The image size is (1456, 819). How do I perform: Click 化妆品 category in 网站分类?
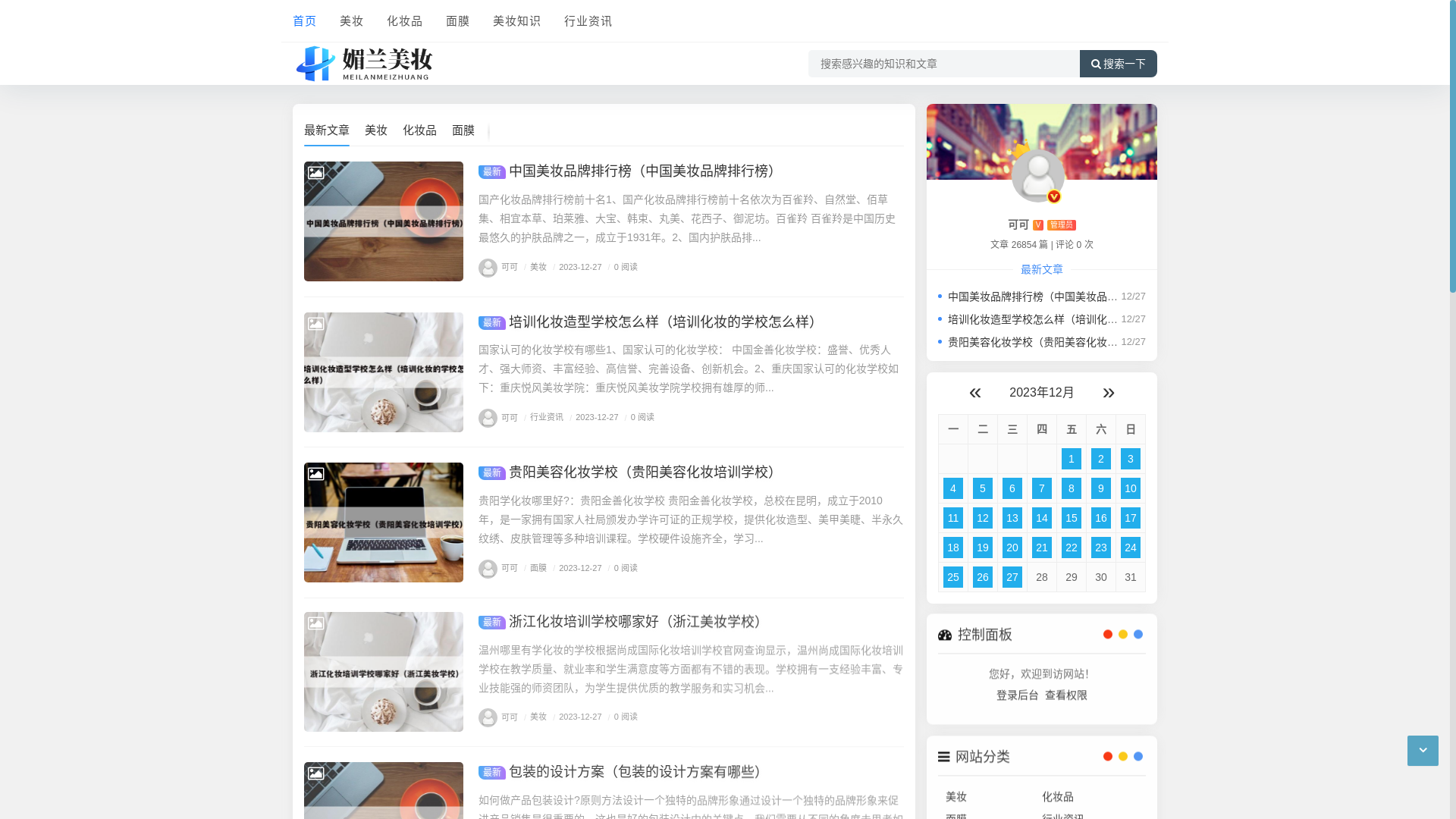pyautogui.click(x=1058, y=797)
